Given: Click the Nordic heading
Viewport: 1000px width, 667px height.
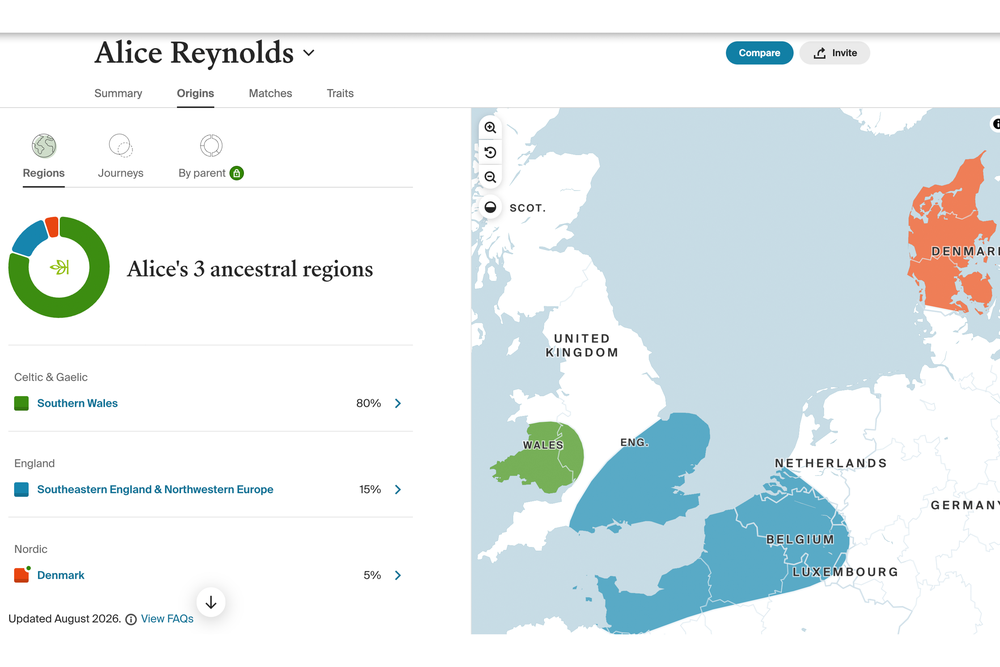Looking at the screenshot, I should (x=31, y=549).
